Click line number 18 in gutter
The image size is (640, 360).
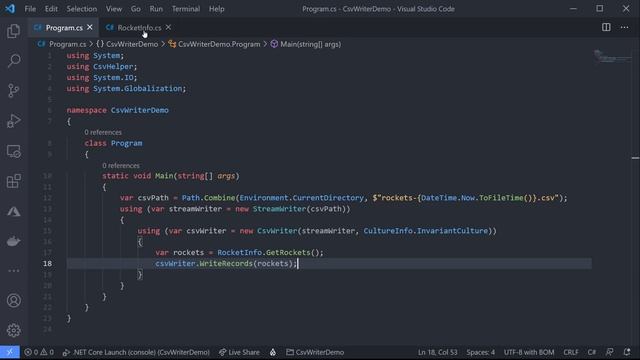point(47,264)
